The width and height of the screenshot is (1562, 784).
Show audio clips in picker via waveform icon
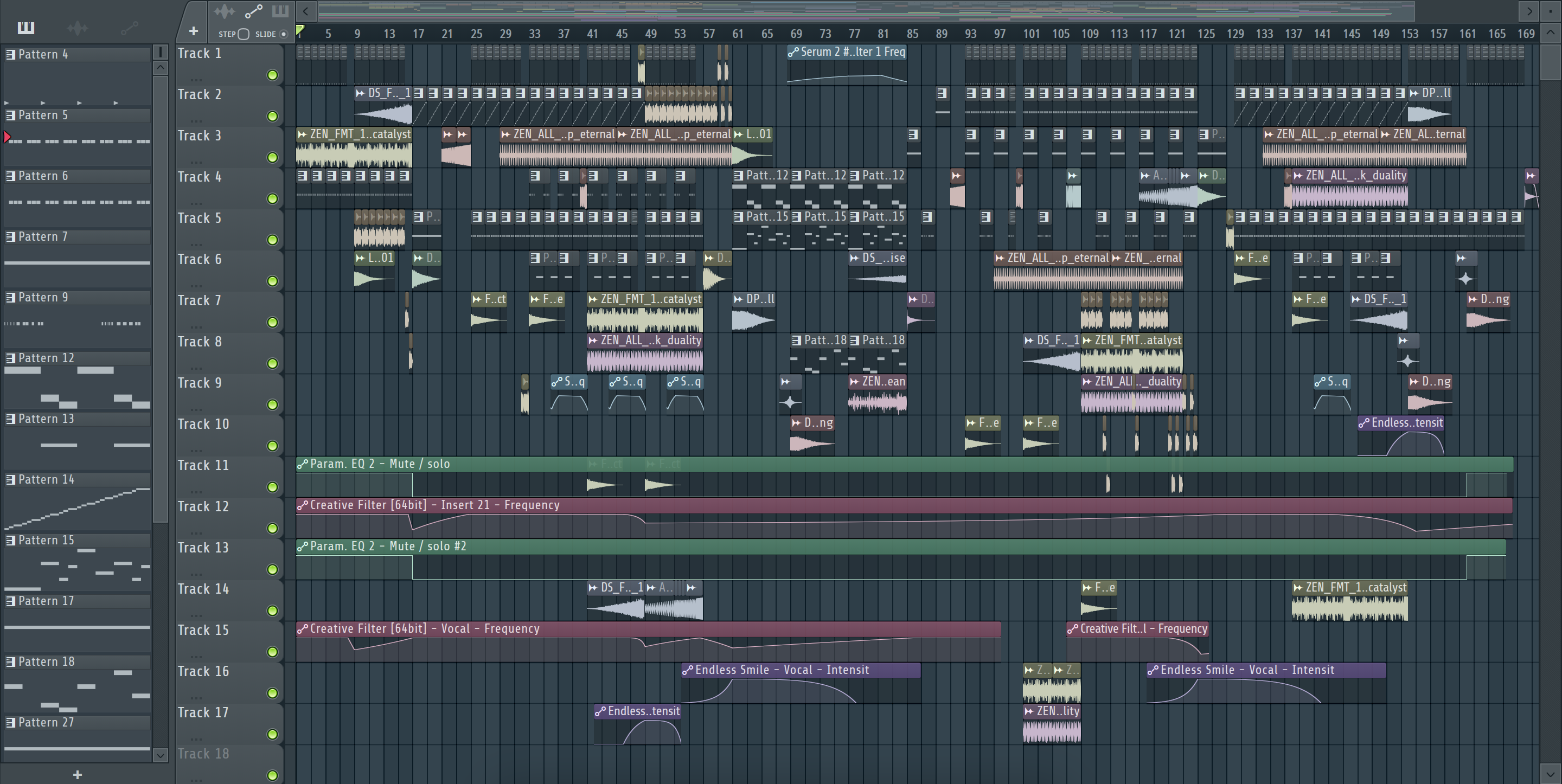(x=77, y=27)
